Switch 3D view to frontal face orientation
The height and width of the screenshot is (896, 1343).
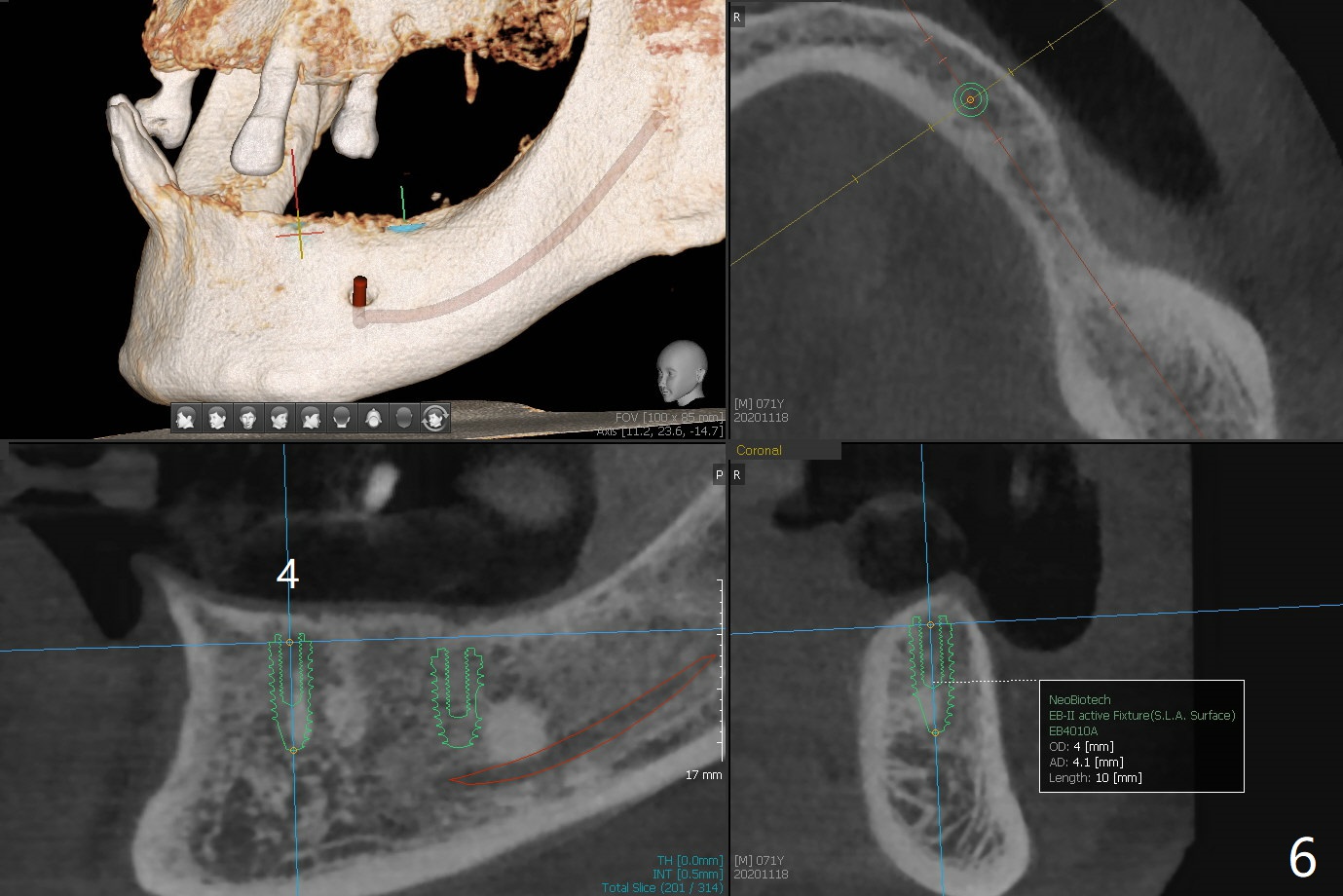247,418
